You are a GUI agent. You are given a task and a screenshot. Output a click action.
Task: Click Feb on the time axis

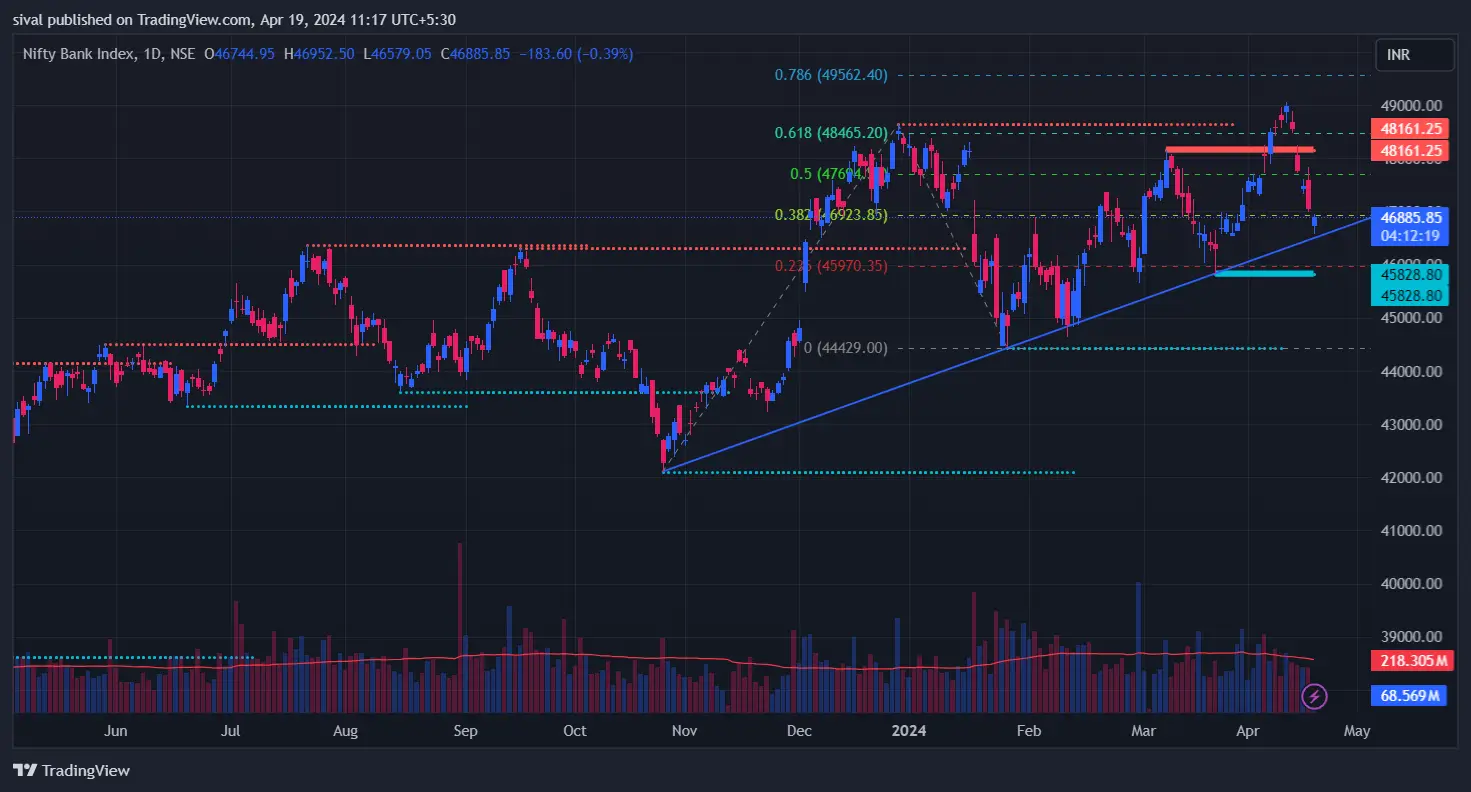click(x=1029, y=731)
